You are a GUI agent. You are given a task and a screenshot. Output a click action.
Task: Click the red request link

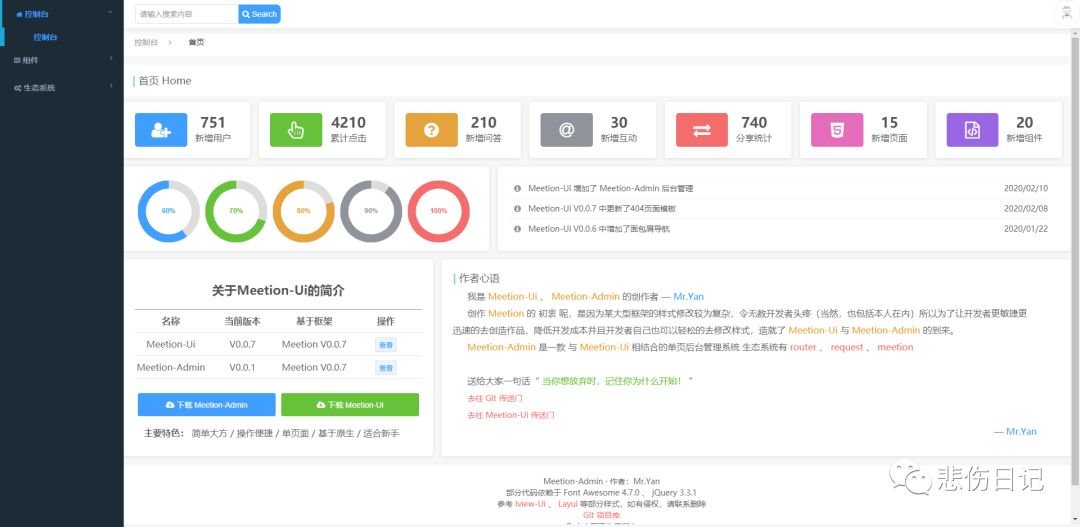[847, 347]
